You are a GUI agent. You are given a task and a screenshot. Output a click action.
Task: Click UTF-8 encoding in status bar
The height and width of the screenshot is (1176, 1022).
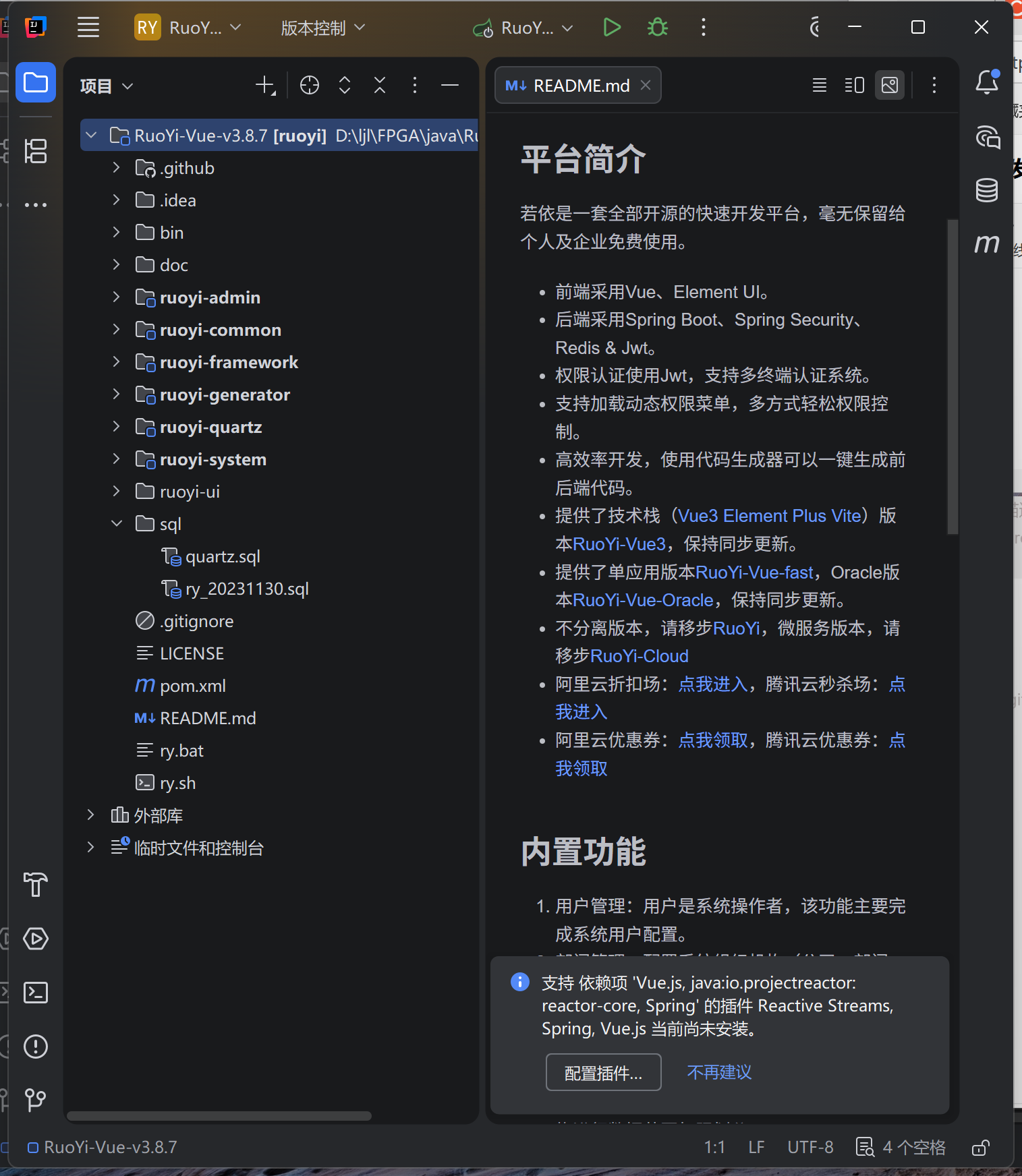pyautogui.click(x=810, y=1148)
